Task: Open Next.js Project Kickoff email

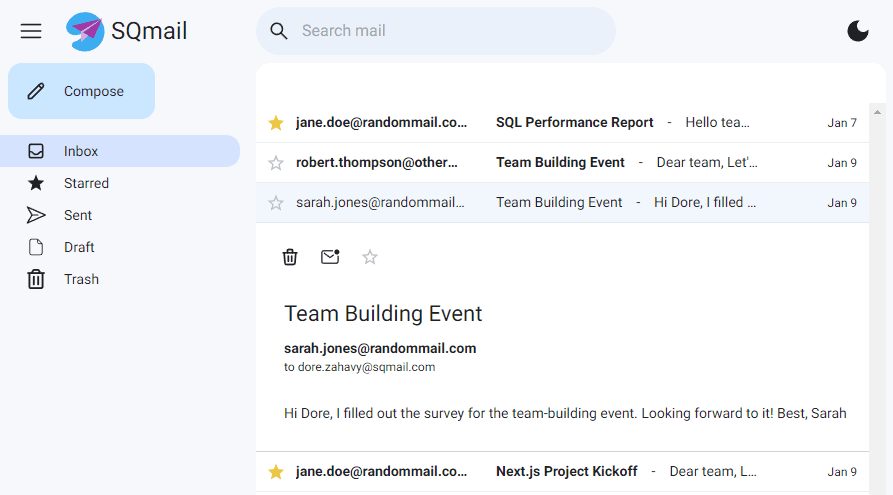Action: click(562, 472)
